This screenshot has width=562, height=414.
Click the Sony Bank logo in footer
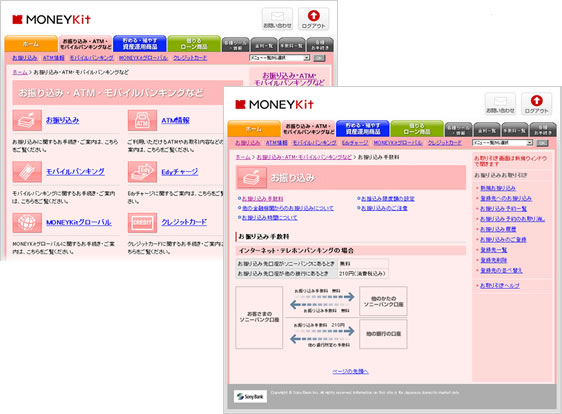point(251,396)
